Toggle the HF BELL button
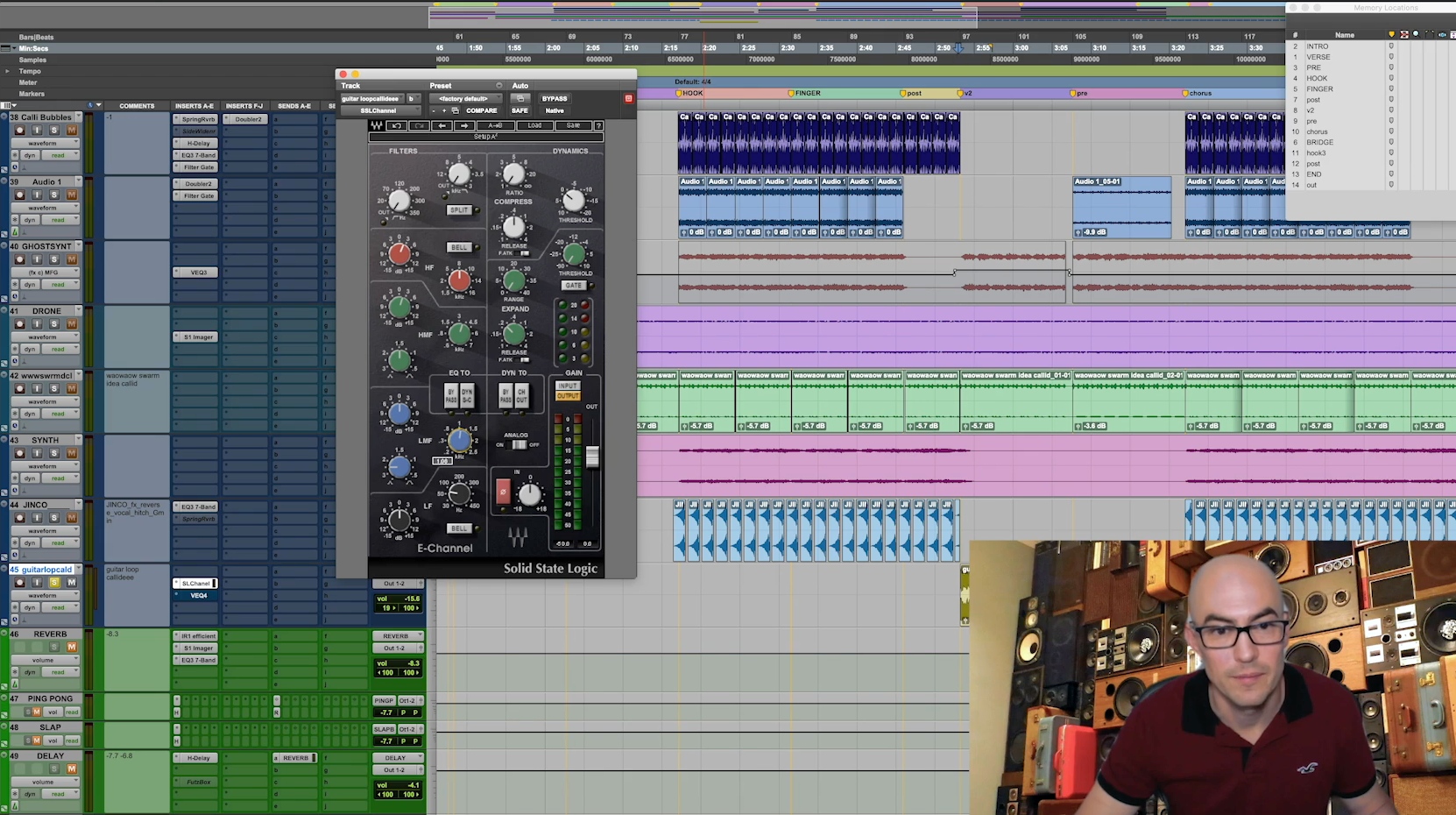 (x=459, y=247)
